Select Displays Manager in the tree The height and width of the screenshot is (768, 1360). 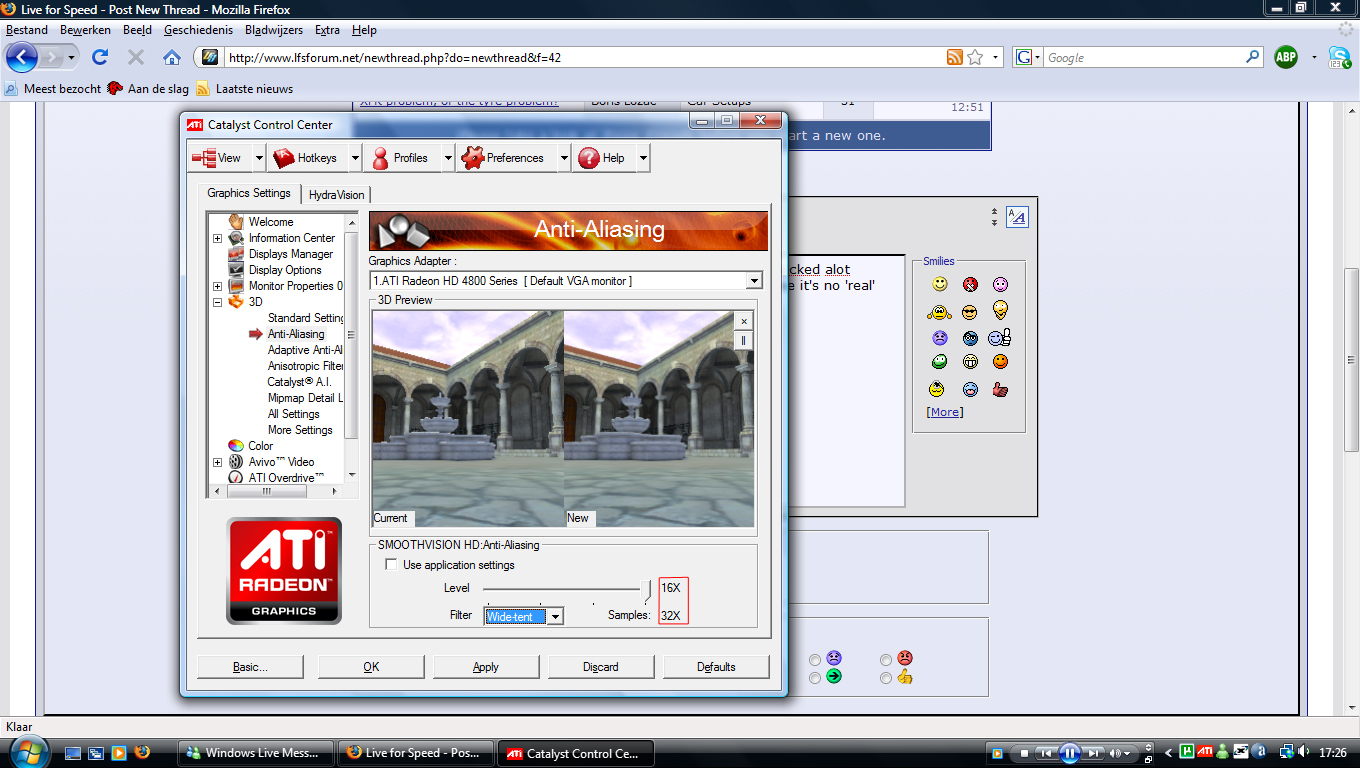tap(291, 254)
